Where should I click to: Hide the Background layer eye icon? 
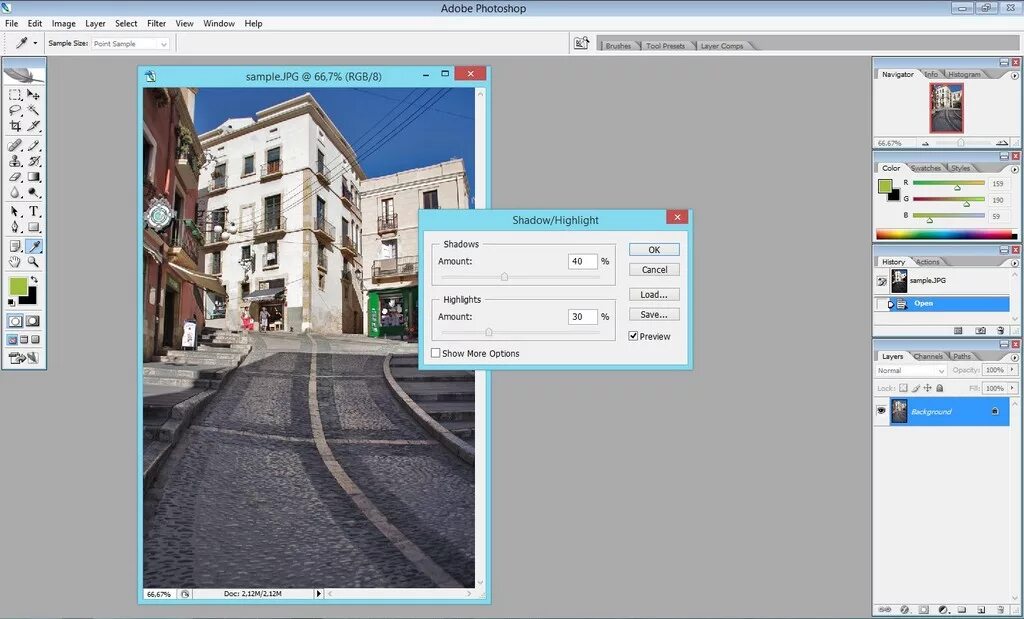tap(882, 411)
